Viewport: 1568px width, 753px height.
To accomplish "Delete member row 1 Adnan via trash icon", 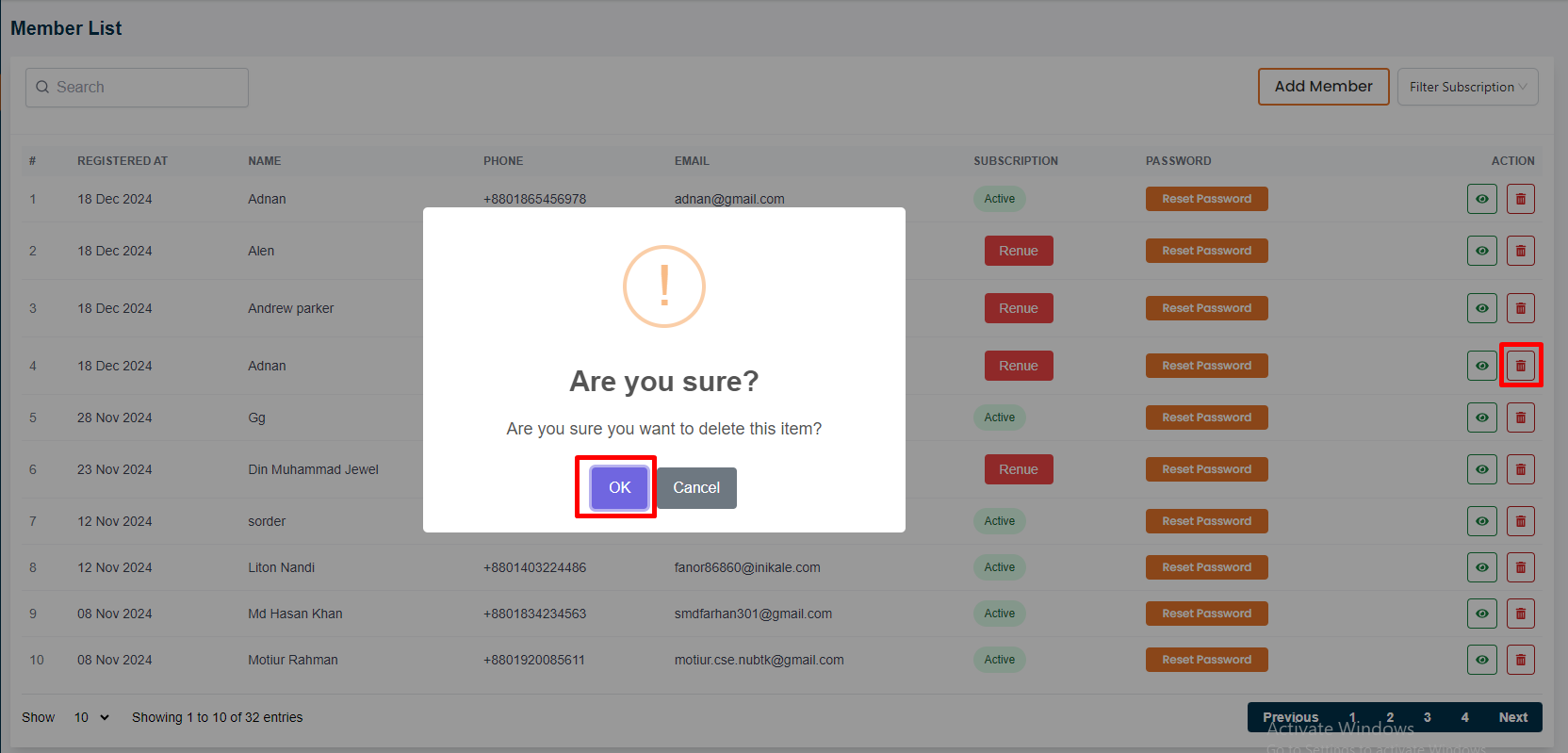I will pyautogui.click(x=1520, y=199).
